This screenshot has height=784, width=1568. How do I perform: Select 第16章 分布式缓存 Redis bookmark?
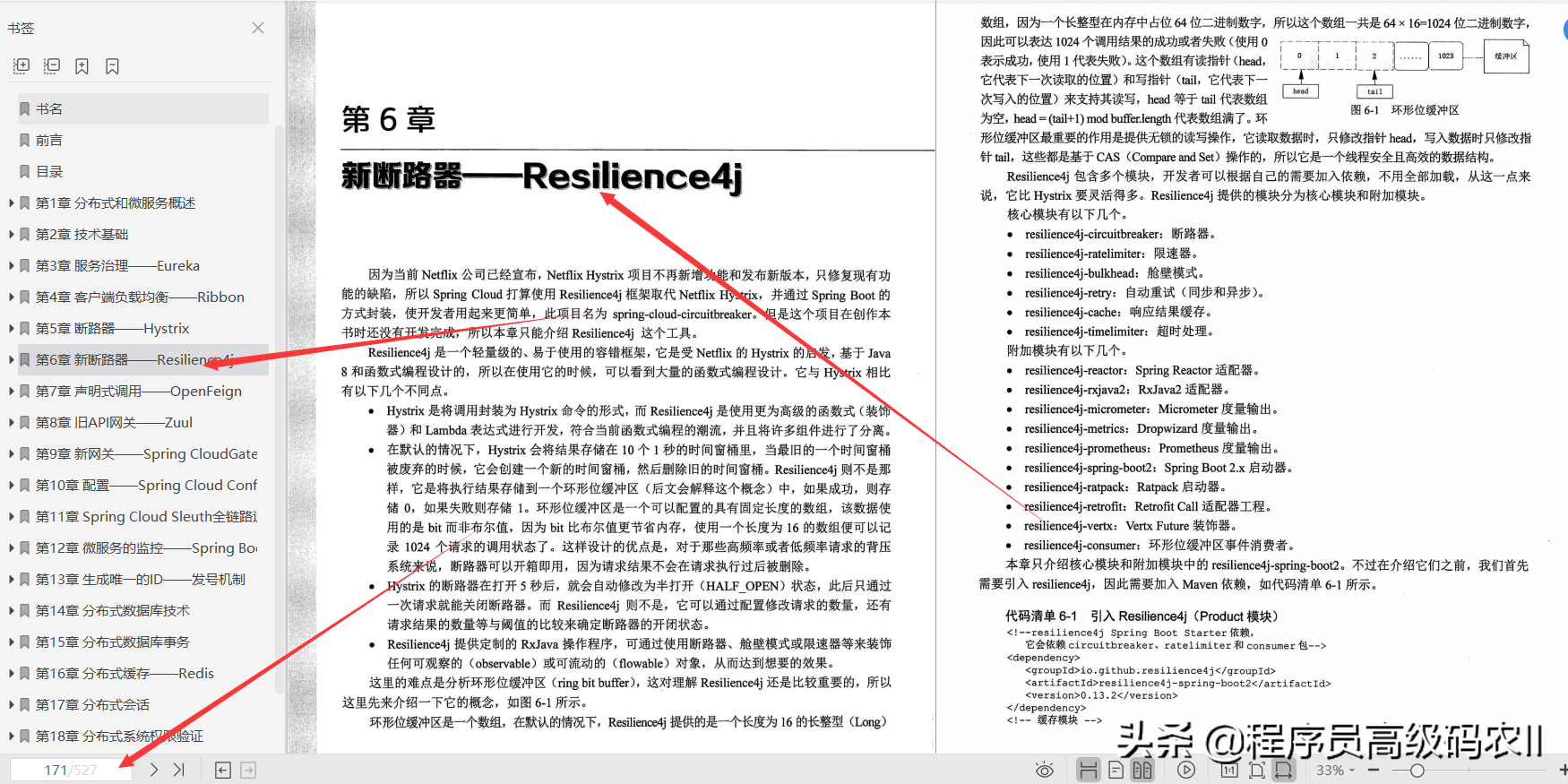[x=125, y=673]
